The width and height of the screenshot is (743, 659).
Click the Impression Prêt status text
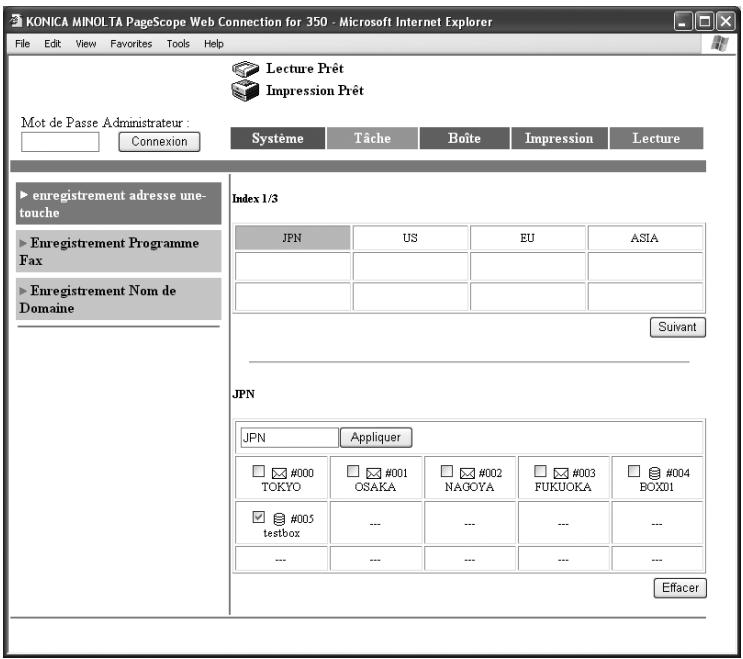pos(315,90)
